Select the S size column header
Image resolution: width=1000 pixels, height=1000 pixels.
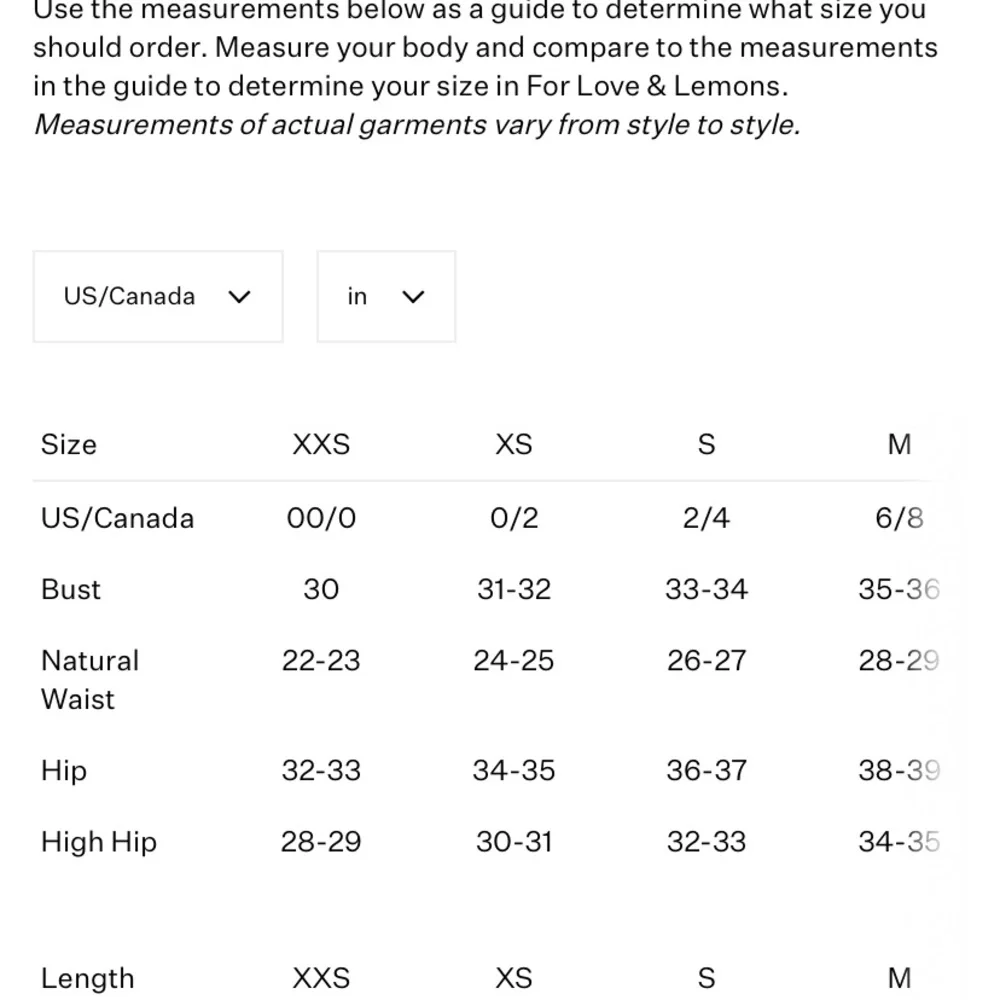706,445
